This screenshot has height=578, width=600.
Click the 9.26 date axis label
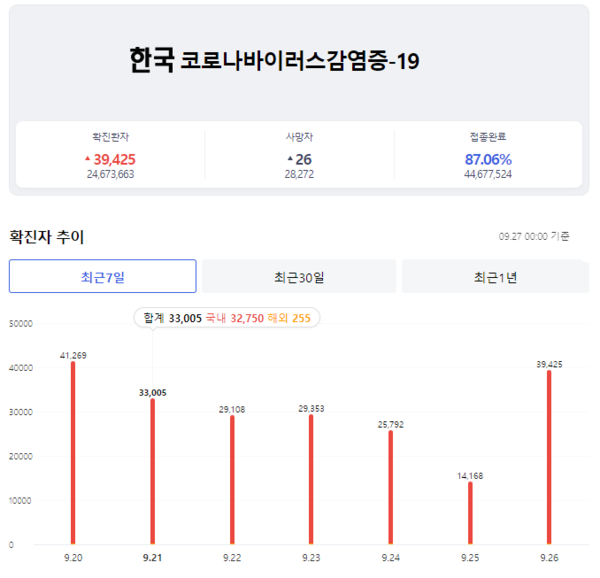[x=549, y=558]
